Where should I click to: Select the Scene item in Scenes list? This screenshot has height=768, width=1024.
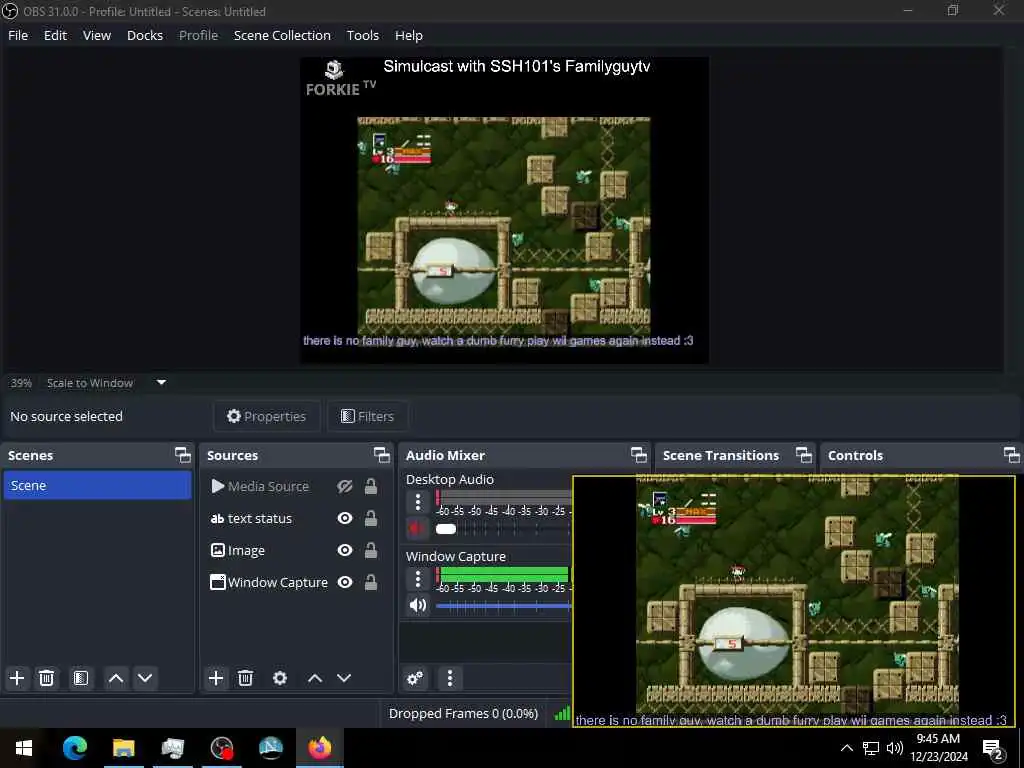click(97, 486)
